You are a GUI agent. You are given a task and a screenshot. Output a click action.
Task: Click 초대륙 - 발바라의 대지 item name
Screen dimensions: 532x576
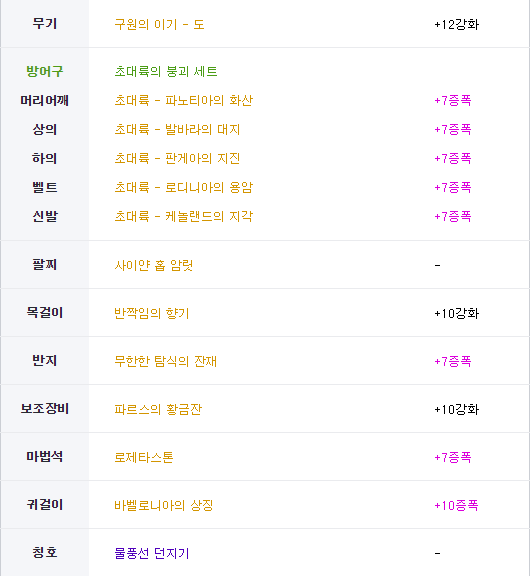click(177, 129)
